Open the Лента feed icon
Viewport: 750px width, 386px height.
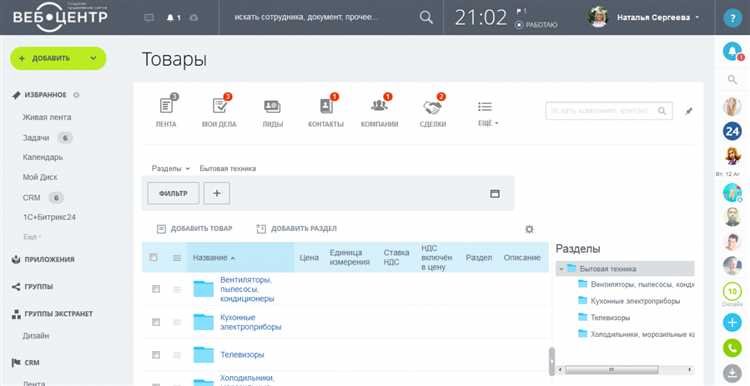click(166, 106)
